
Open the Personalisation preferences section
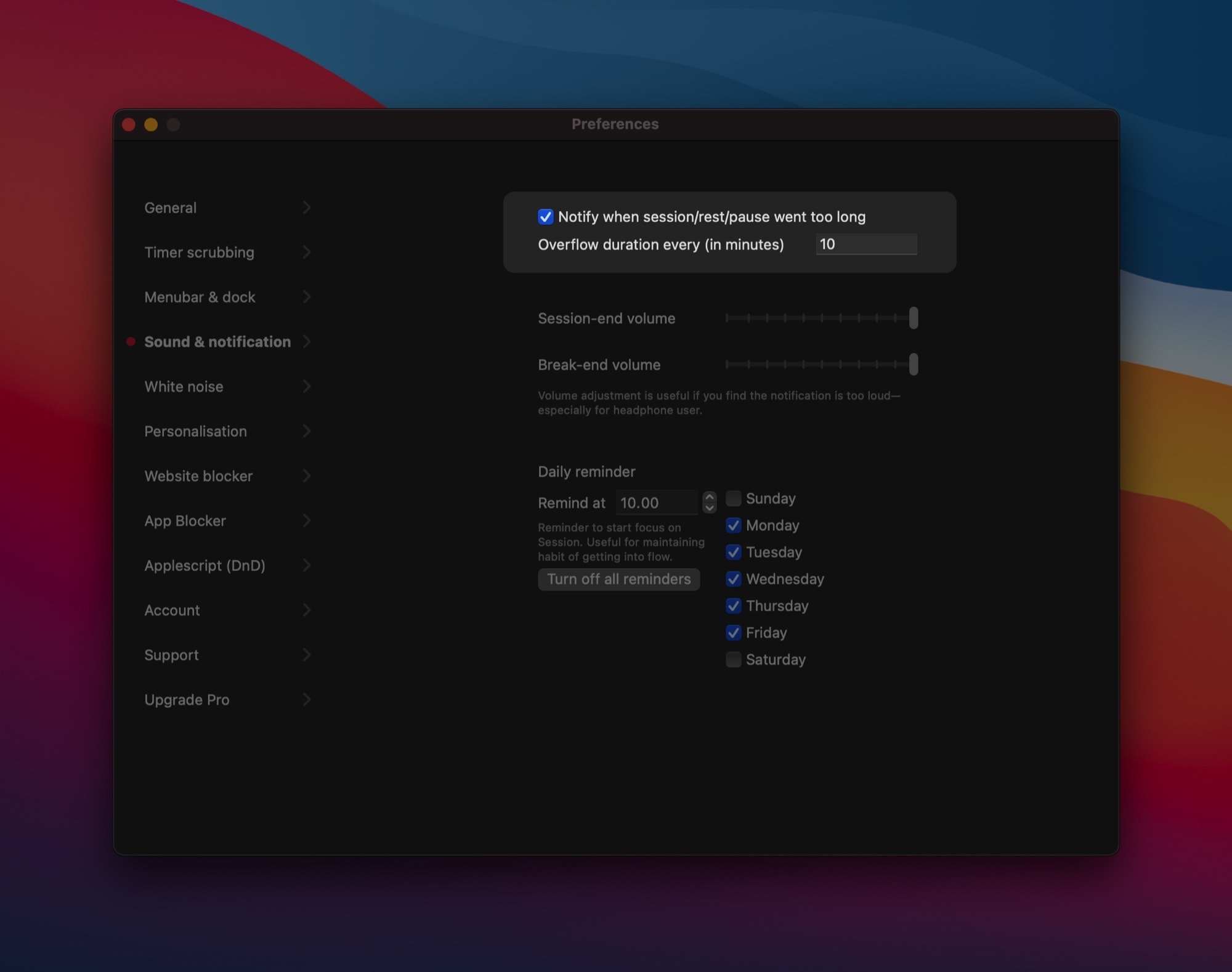(195, 431)
